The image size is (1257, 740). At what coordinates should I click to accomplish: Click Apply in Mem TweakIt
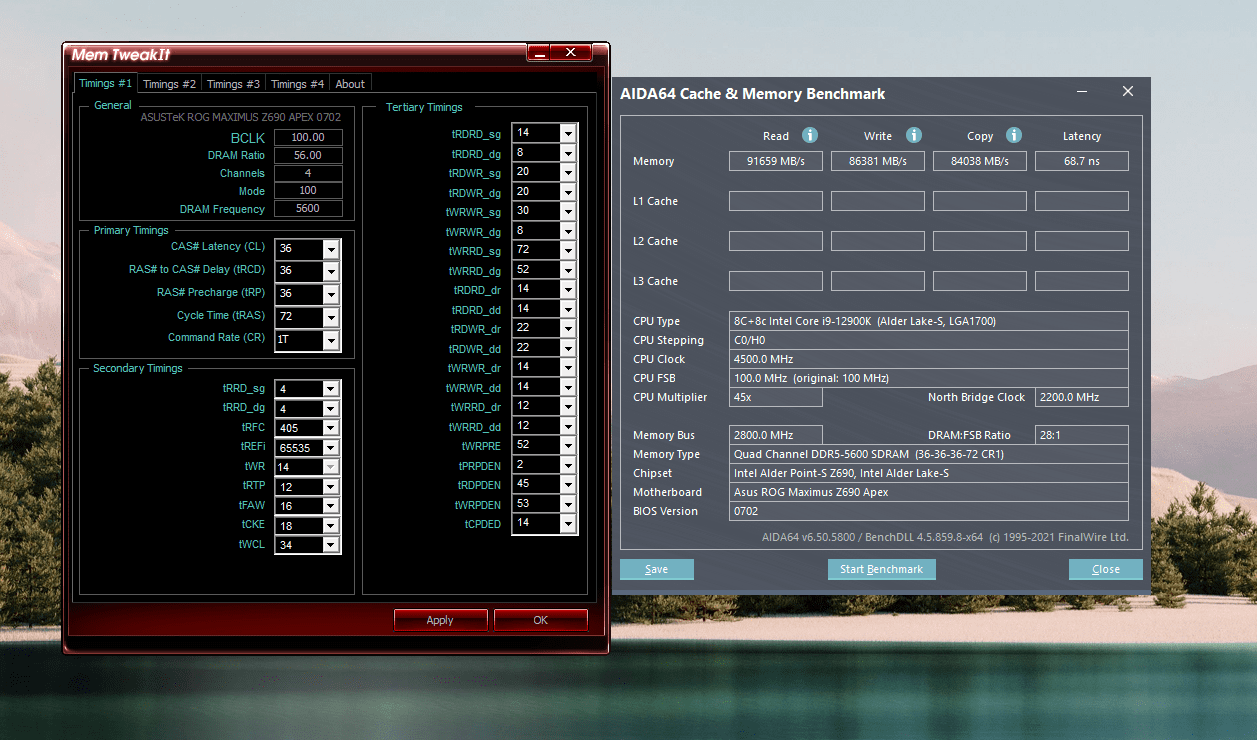coord(440,620)
